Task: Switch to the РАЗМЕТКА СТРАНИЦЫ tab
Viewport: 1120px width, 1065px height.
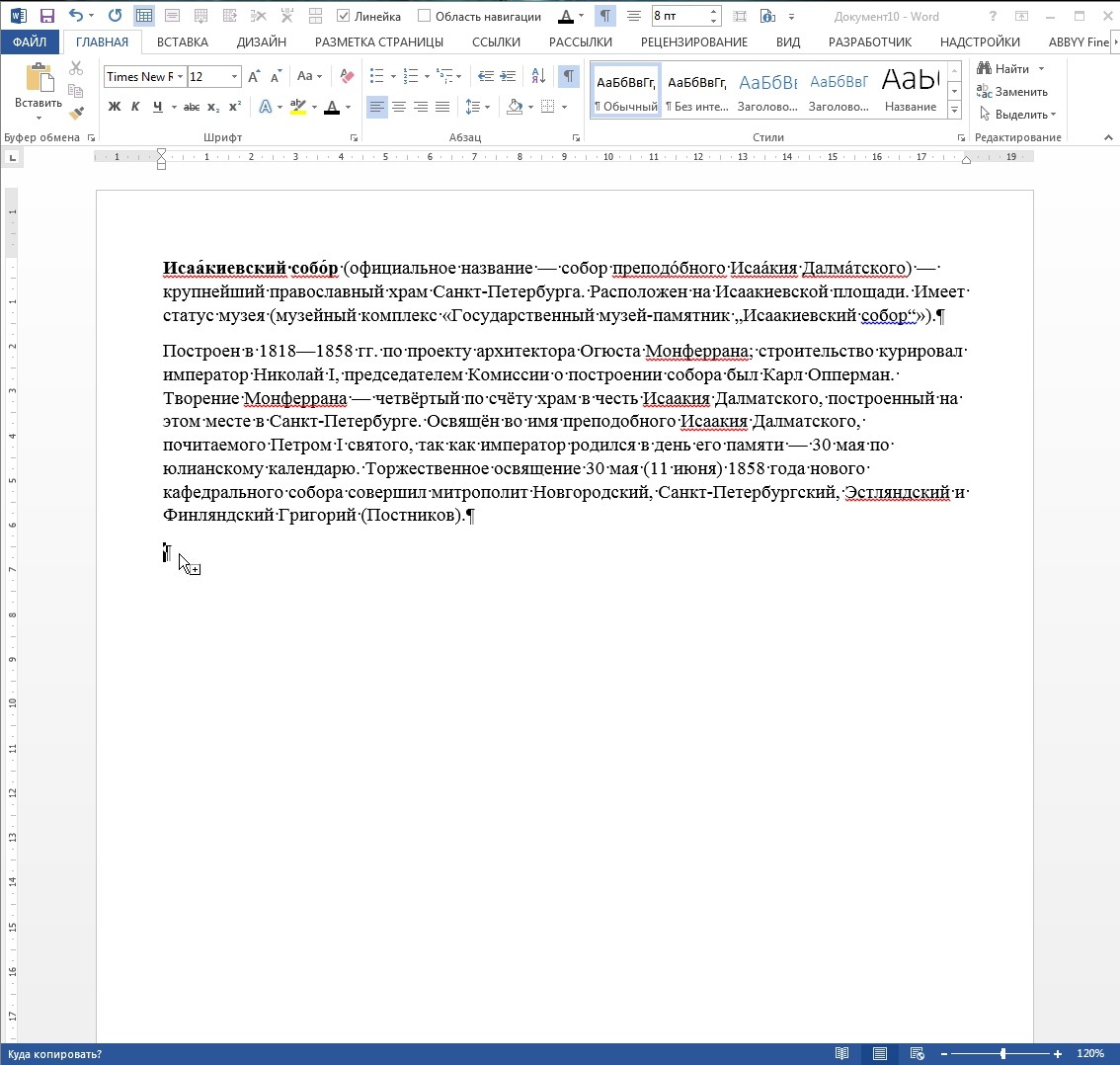Action: coord(379,42)
